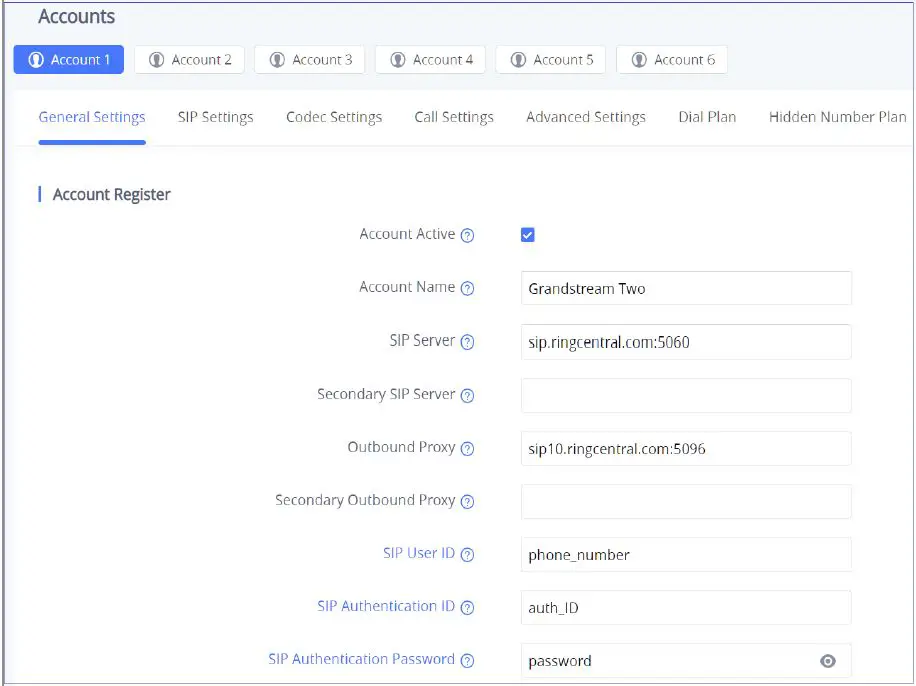The image size is (916, 686).
Task: Open help tooltip for Account Active
Action: click(467, 234)
